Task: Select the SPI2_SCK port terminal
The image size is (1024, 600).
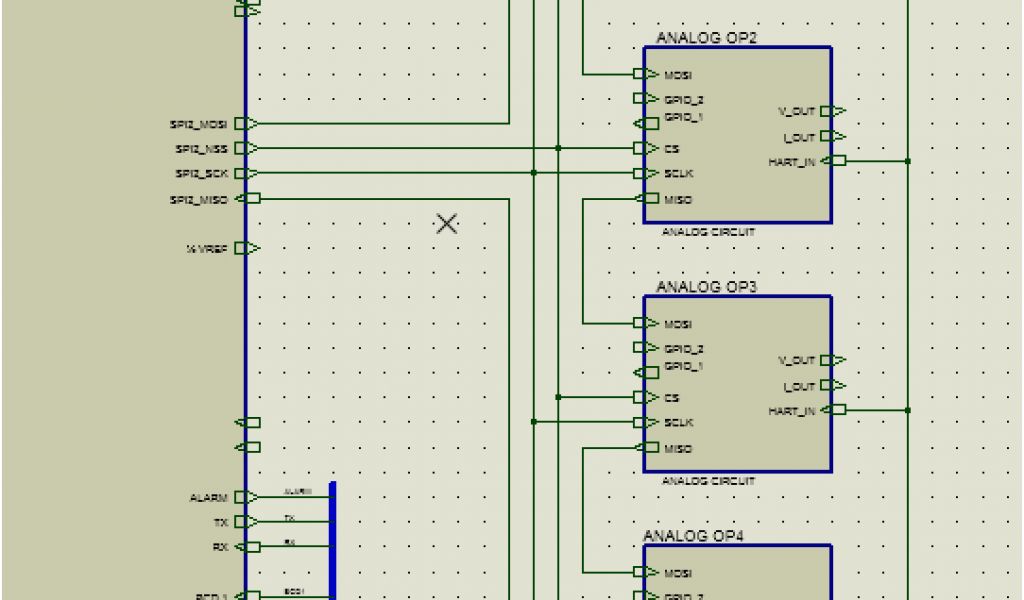Action: [x=246, y=174]
